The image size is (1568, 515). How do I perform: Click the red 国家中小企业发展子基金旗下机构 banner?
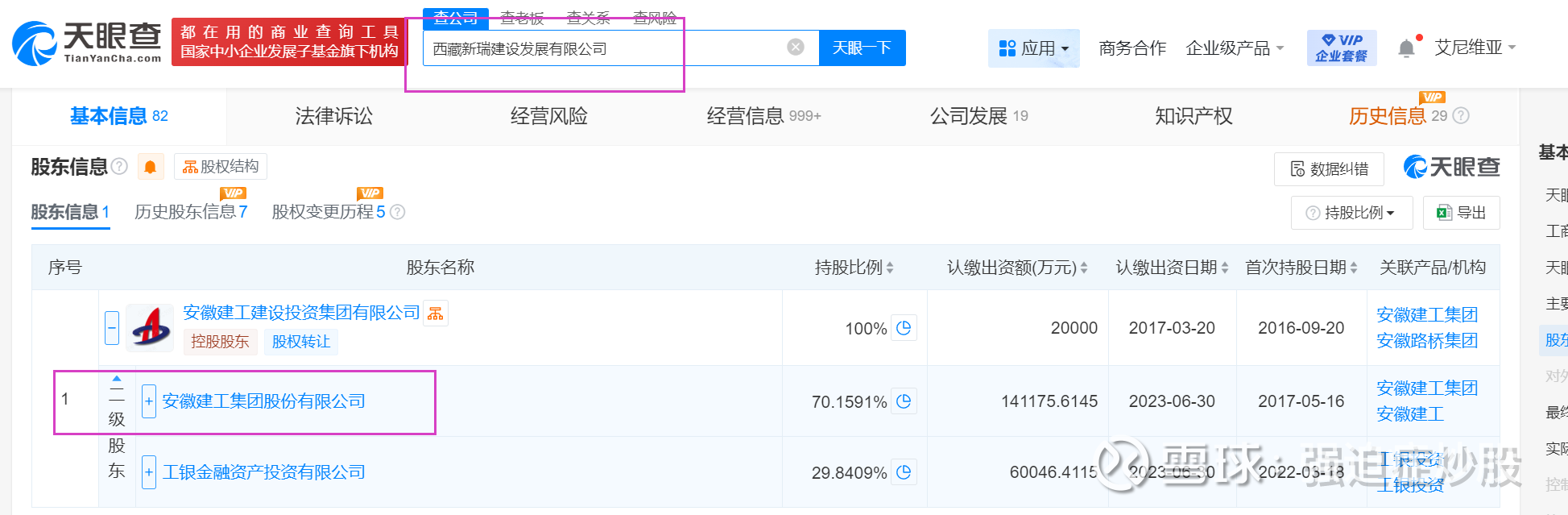pos(289,42)
